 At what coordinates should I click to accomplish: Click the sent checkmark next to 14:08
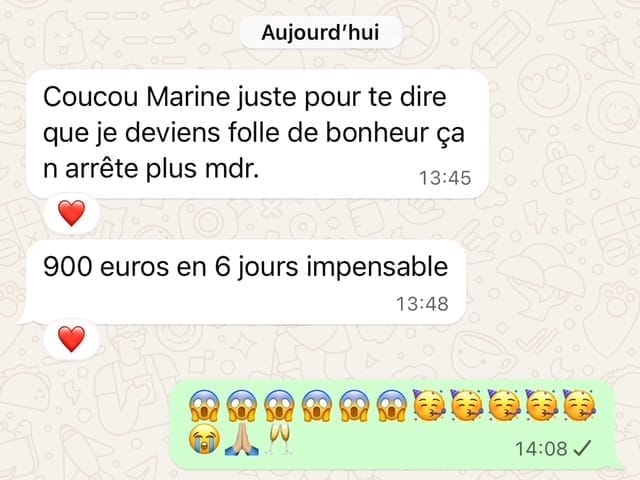point(582,448)
